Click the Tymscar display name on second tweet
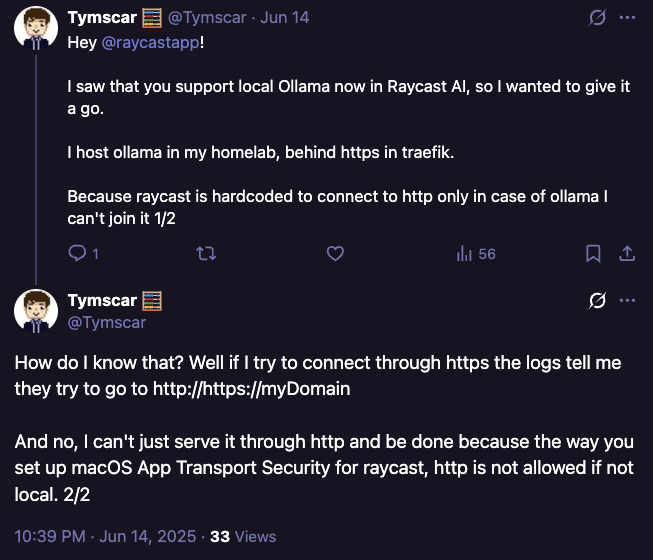Screen dimensions: 653x560 pyautogui.click(x=103, y=300)
